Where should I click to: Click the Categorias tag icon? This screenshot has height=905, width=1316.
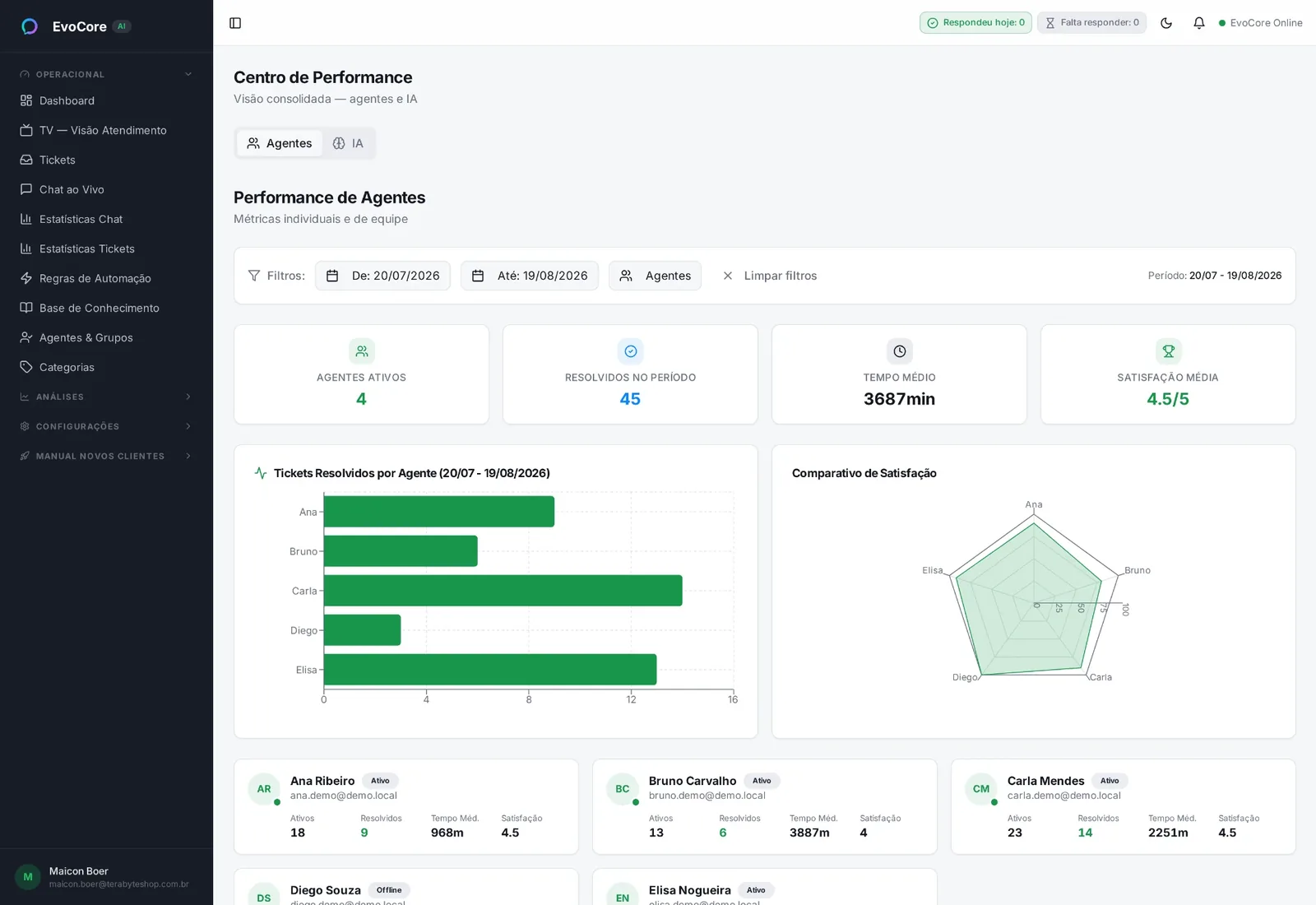[26, 367]
